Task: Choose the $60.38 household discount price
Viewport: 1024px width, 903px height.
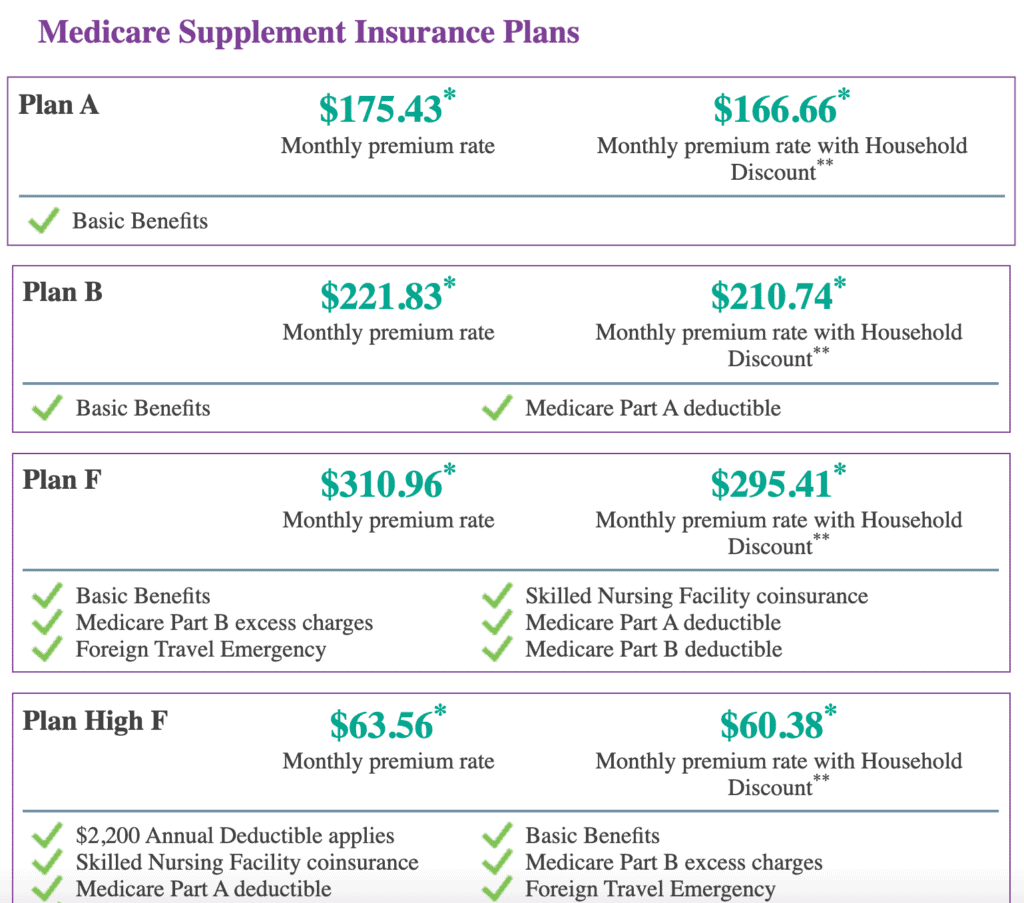Action: tap(772, 725)
